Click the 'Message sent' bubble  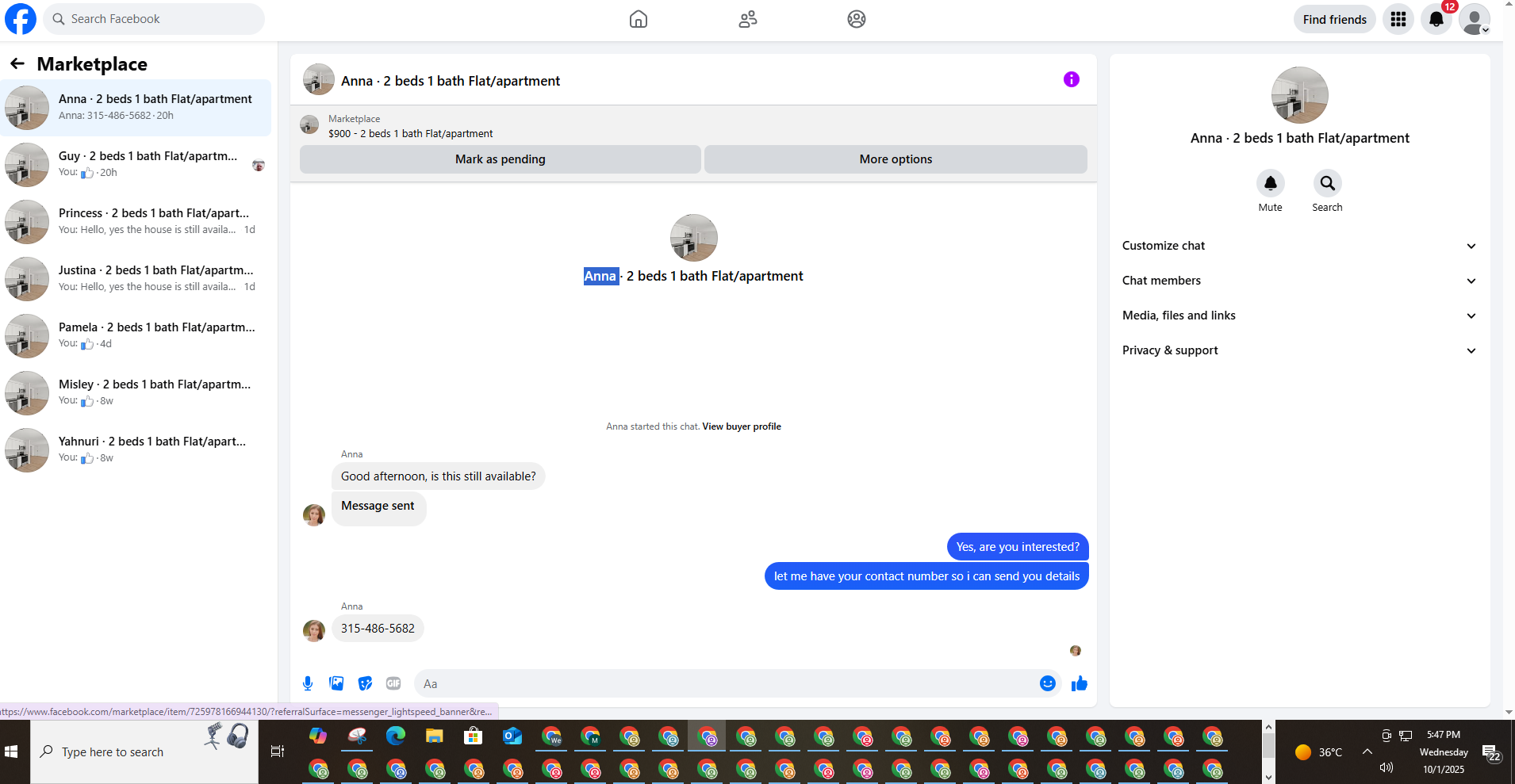coord(378,508)
